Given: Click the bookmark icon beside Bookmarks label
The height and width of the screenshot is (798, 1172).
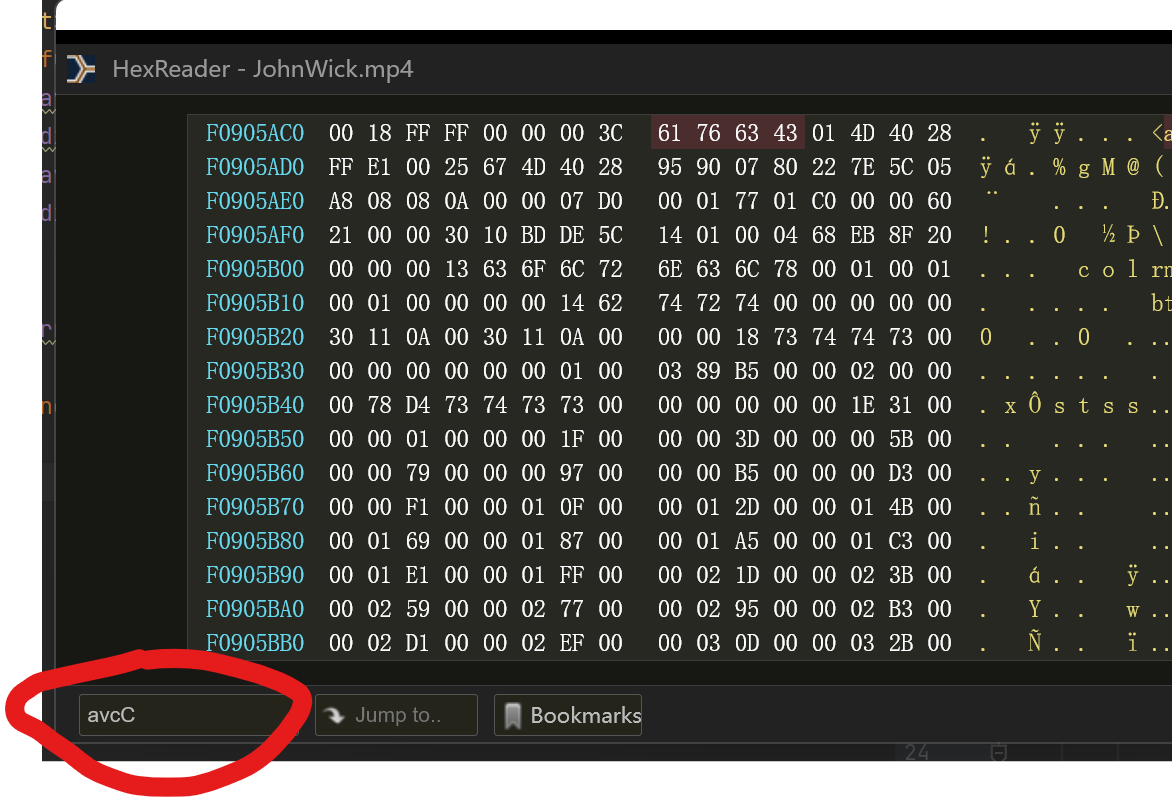Looking at the screenshot, I should tap(513, 715).
